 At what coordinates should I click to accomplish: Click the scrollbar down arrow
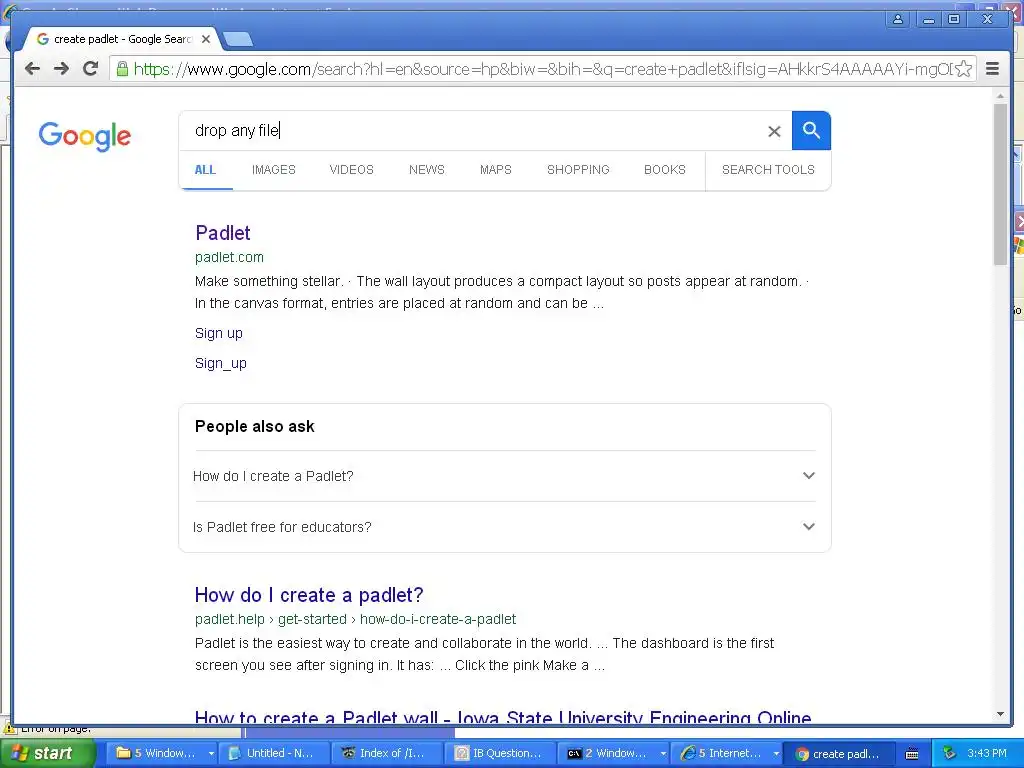click(x=1000, y=714)
